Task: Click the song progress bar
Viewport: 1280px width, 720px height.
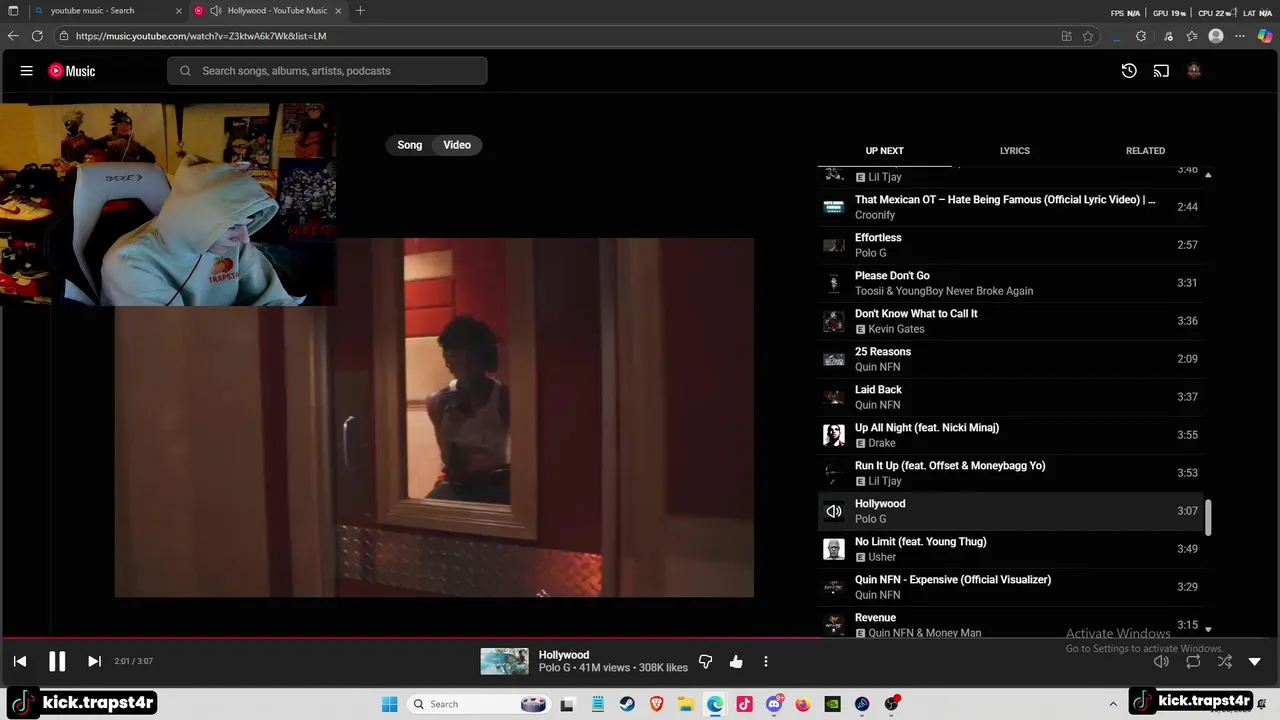Action: tap(640, 637)
